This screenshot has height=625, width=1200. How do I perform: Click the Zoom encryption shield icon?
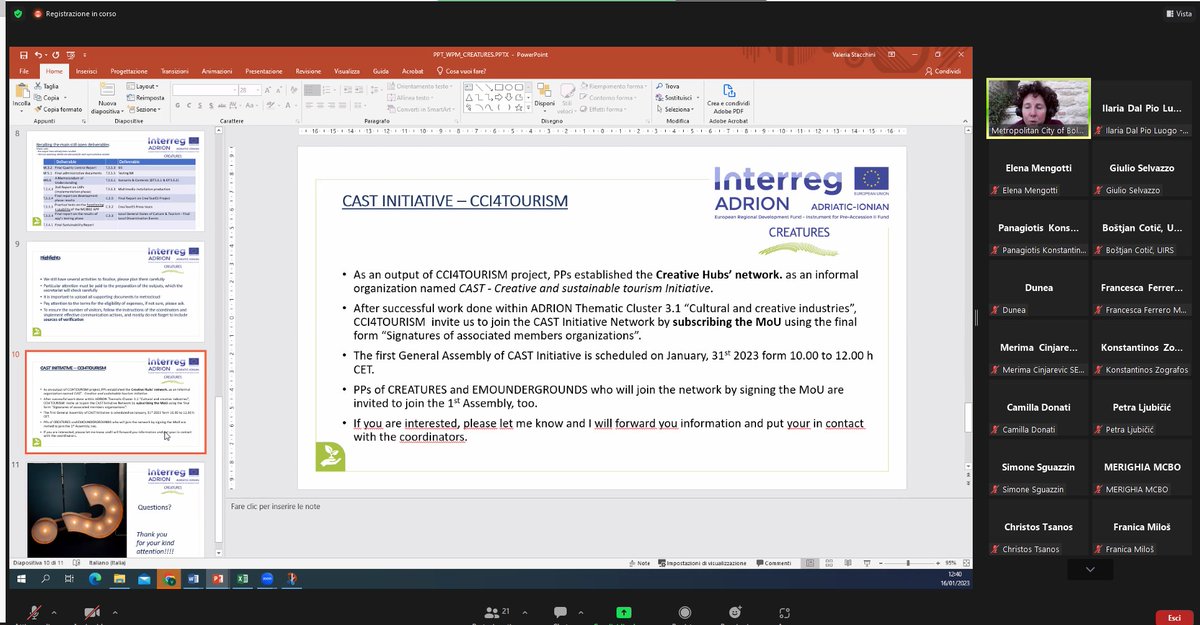click(x=19, y=14)
